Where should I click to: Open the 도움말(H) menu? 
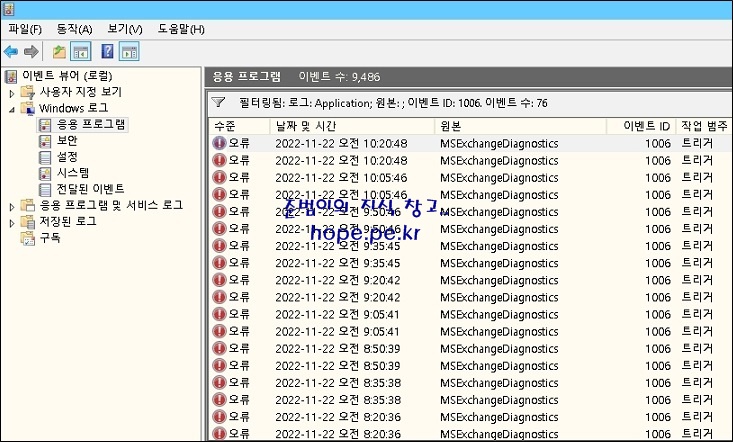pos(181,29)
